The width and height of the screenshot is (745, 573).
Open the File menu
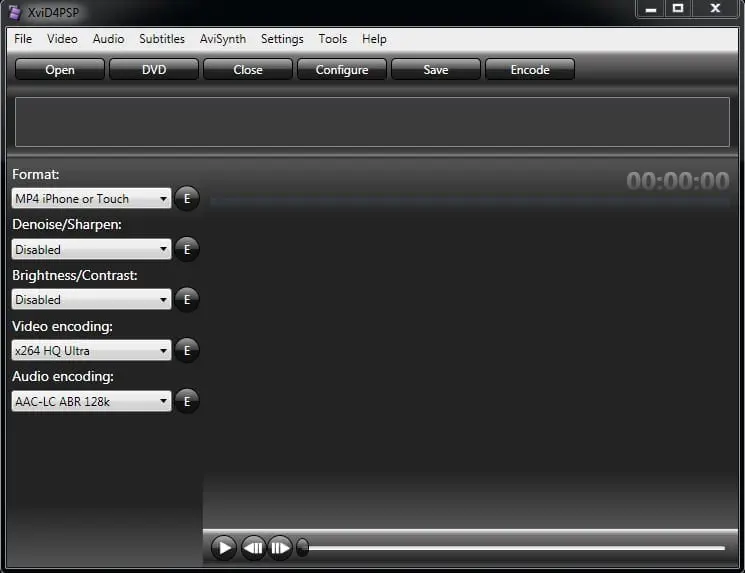(23, 39)
